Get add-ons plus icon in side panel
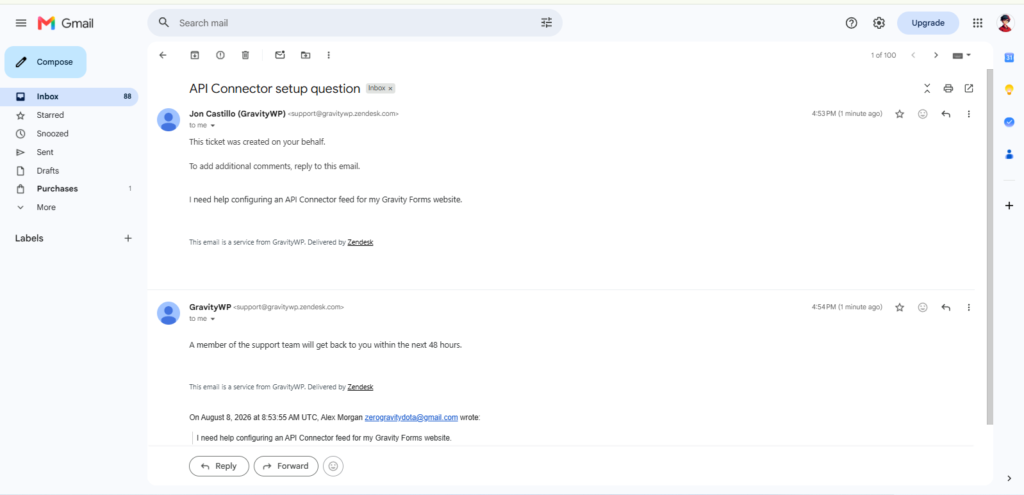Viewport: 1024px width, 495px height. click(x=1008, y=206)
